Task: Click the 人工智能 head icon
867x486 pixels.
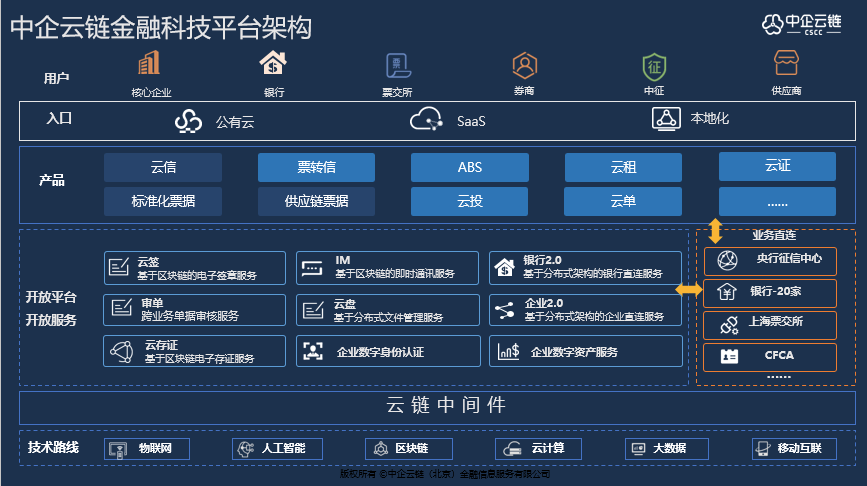Action: point(246,448)
